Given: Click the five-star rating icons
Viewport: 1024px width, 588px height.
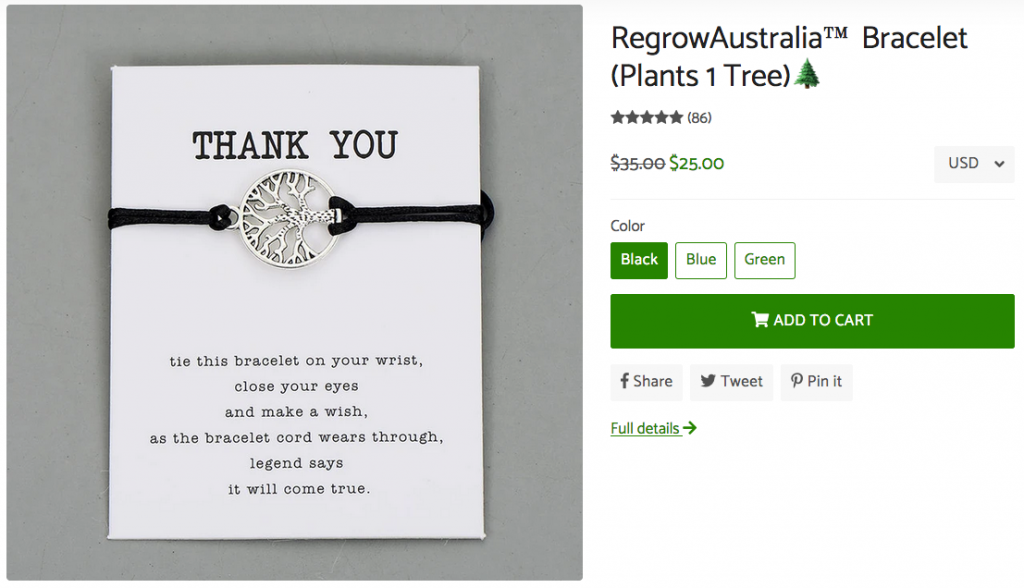Looking at the screenshot, I should (647, 118).
